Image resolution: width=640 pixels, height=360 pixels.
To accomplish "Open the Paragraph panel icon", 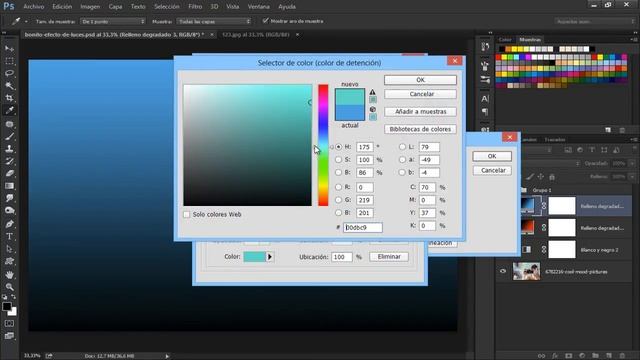I will pyautogui.click(x=485, y=111).
